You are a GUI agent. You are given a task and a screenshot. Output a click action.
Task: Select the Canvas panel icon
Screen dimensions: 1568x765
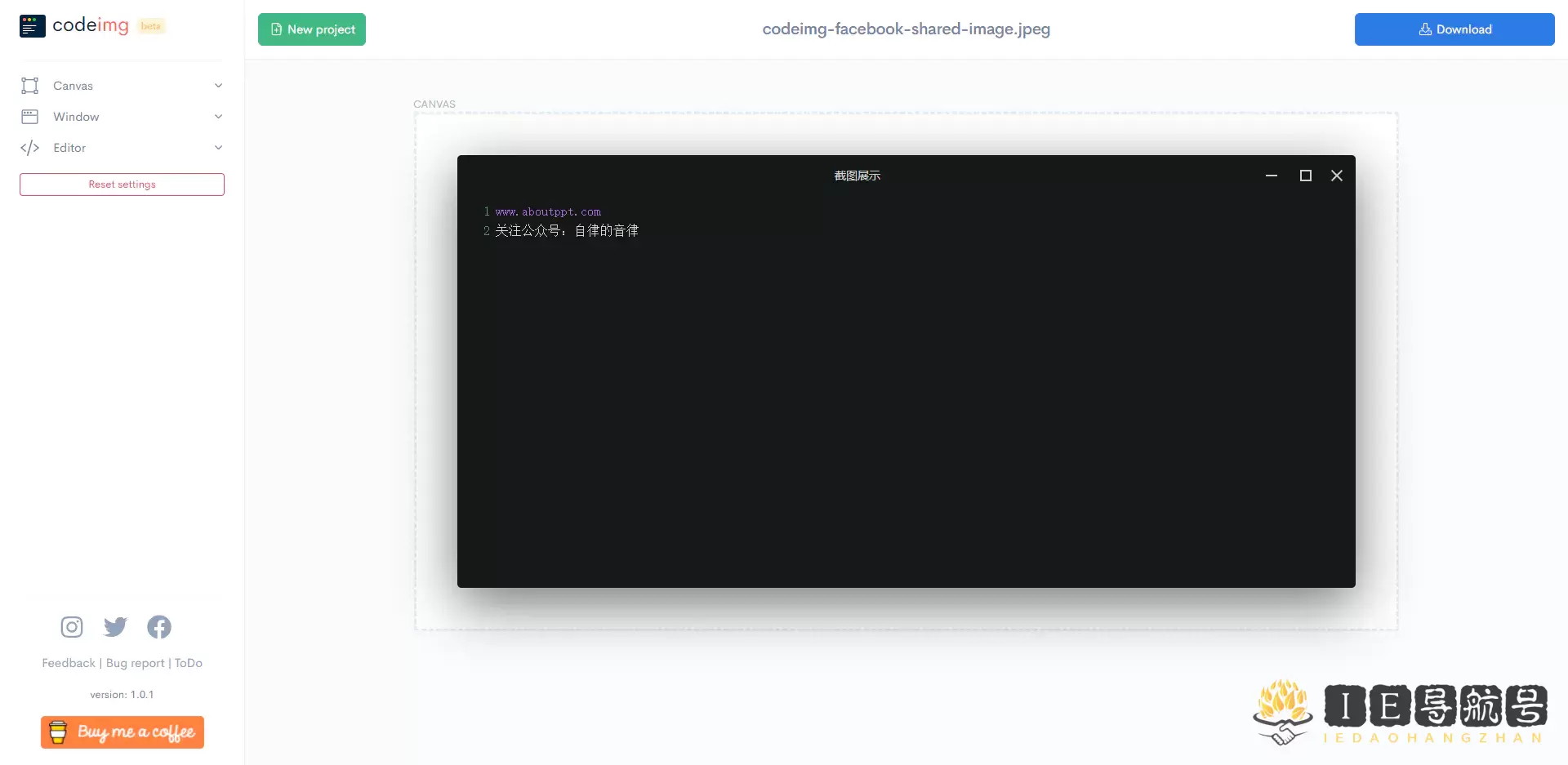(29, 86)
